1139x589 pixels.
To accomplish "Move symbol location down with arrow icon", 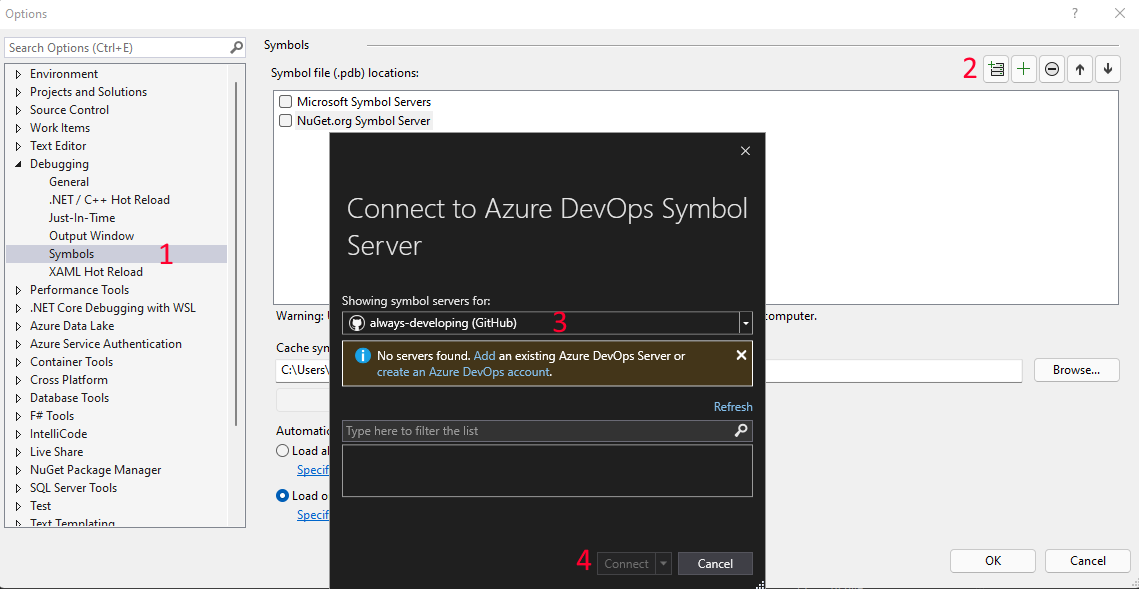I will tap(1108, 69).
